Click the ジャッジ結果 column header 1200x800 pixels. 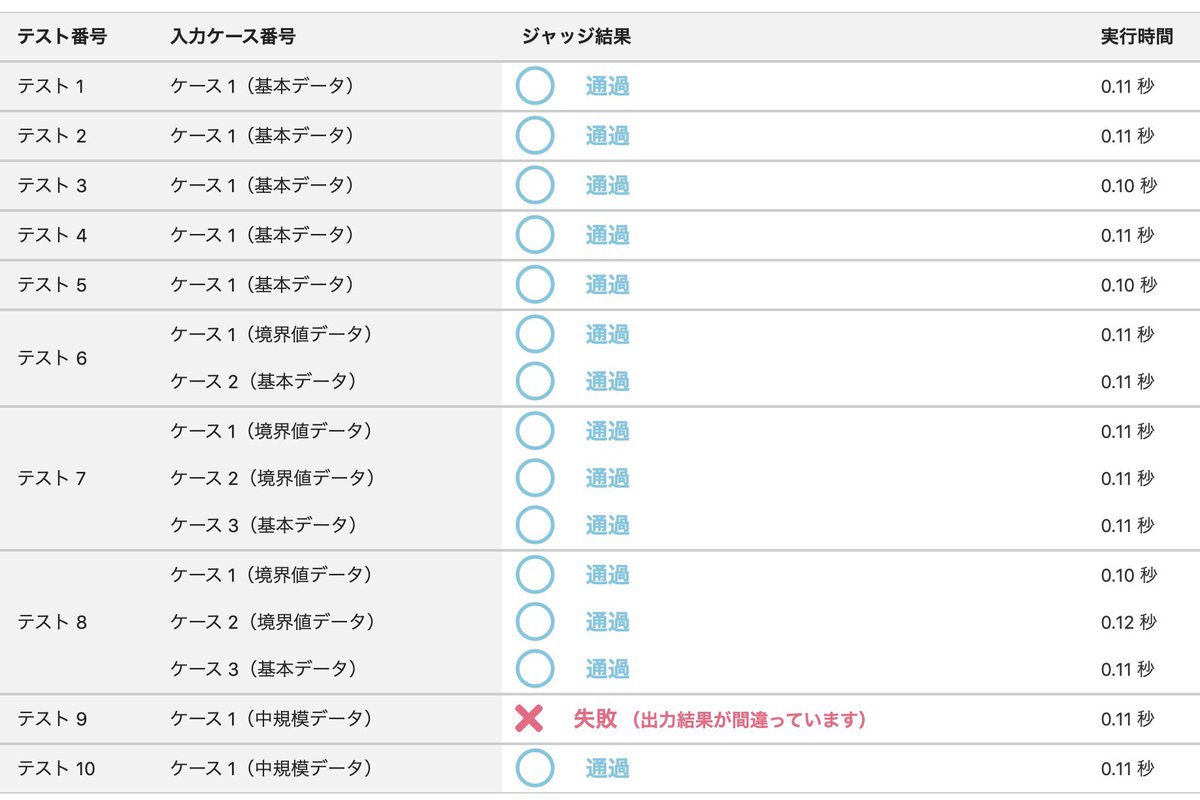pos(576,37)
